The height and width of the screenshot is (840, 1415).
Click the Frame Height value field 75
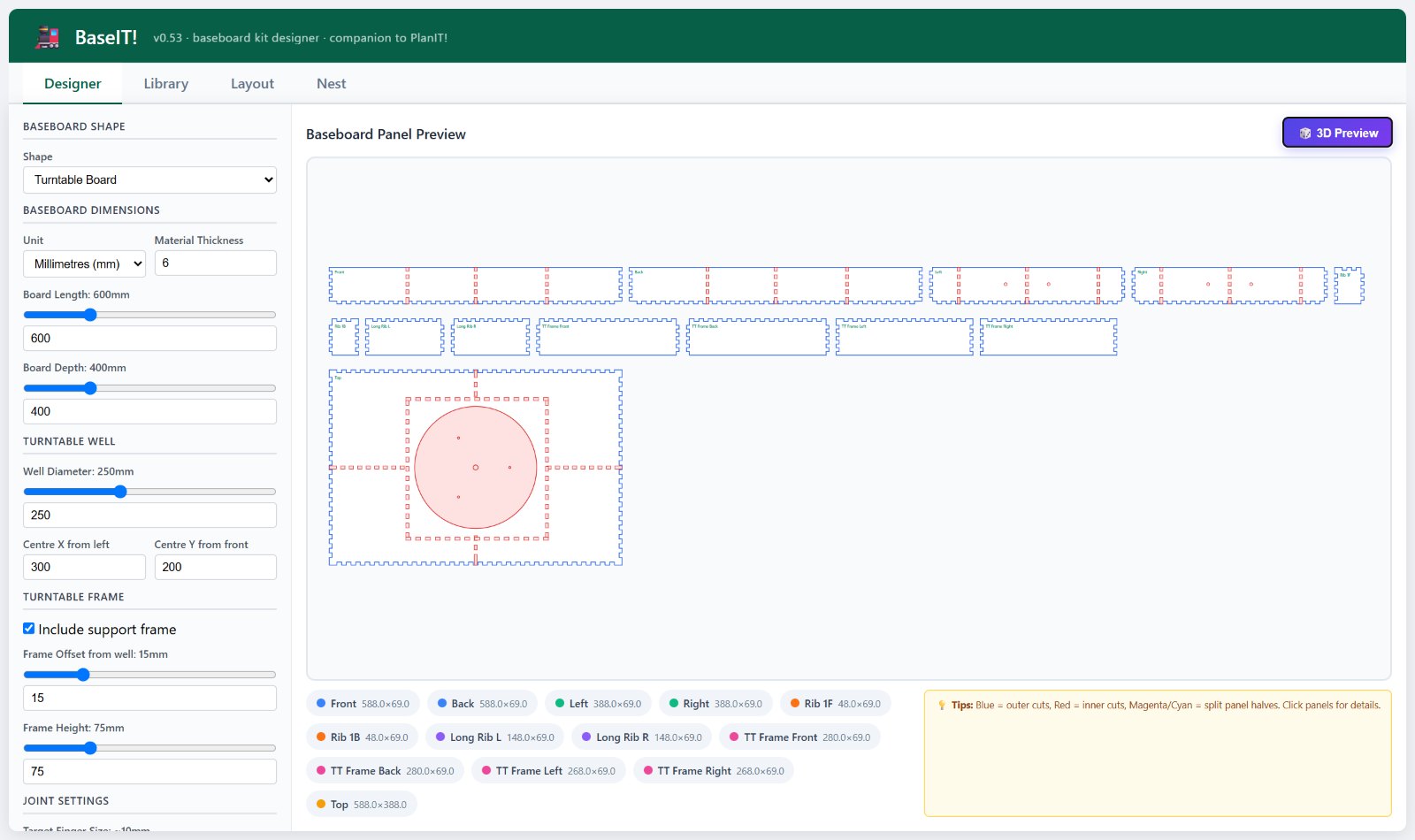coord(149,771)
